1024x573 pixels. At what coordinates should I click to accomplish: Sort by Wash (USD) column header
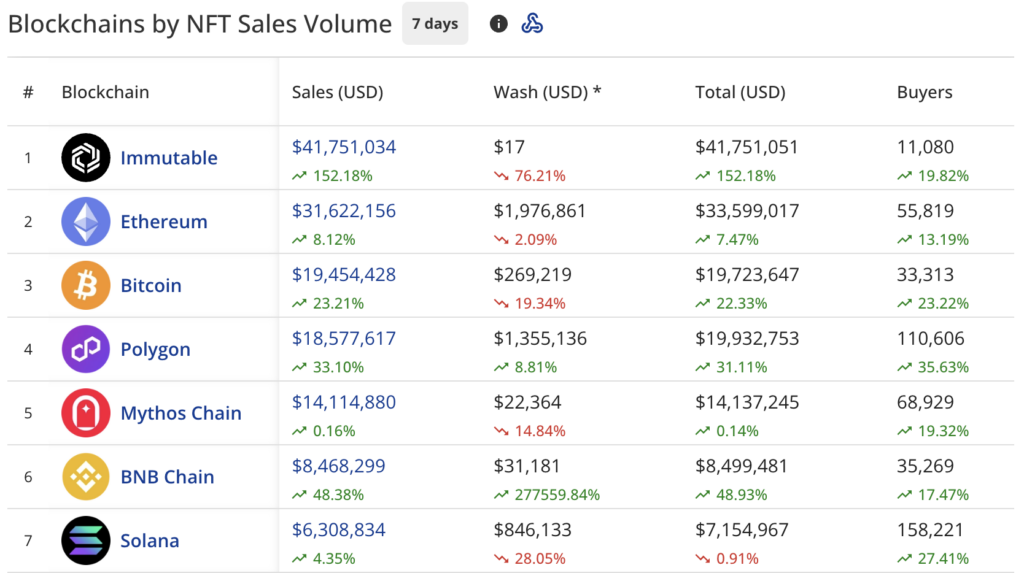(547, 92)
